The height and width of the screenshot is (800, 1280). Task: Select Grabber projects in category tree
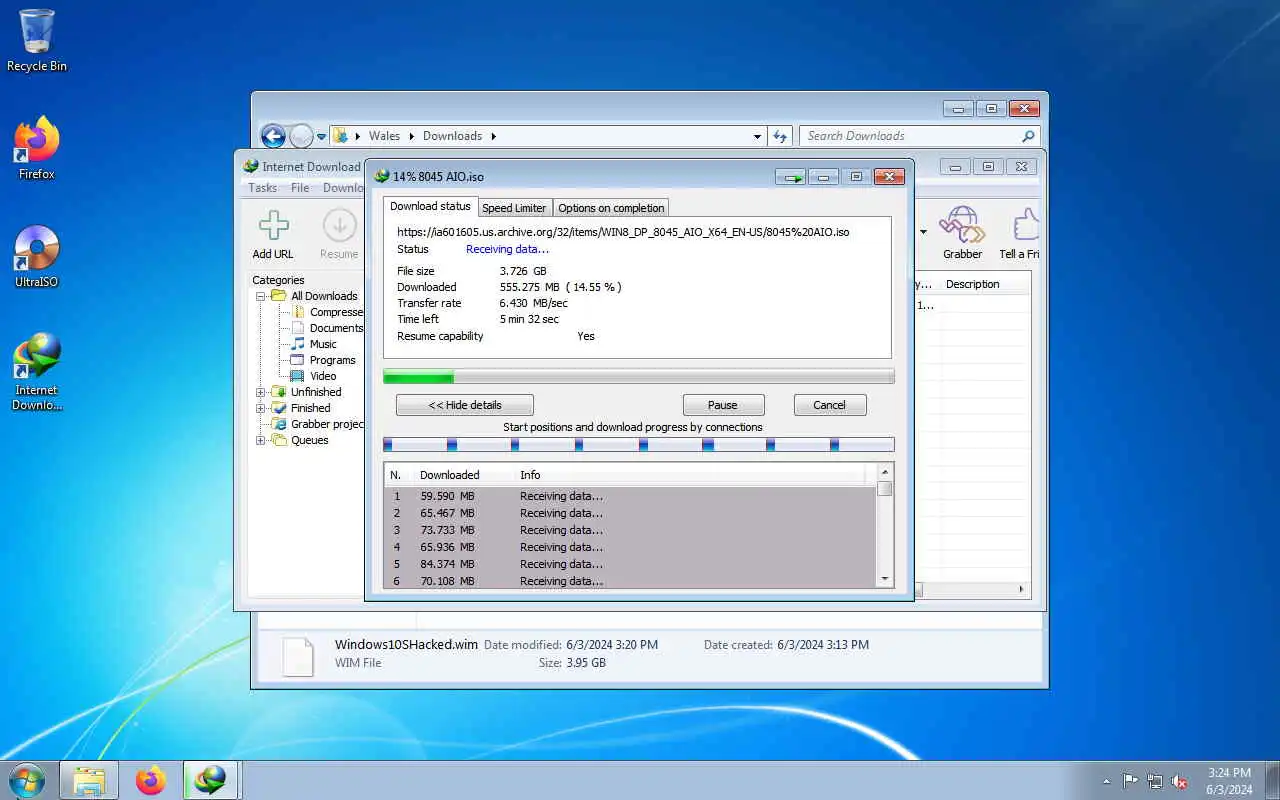coord(318,424)
